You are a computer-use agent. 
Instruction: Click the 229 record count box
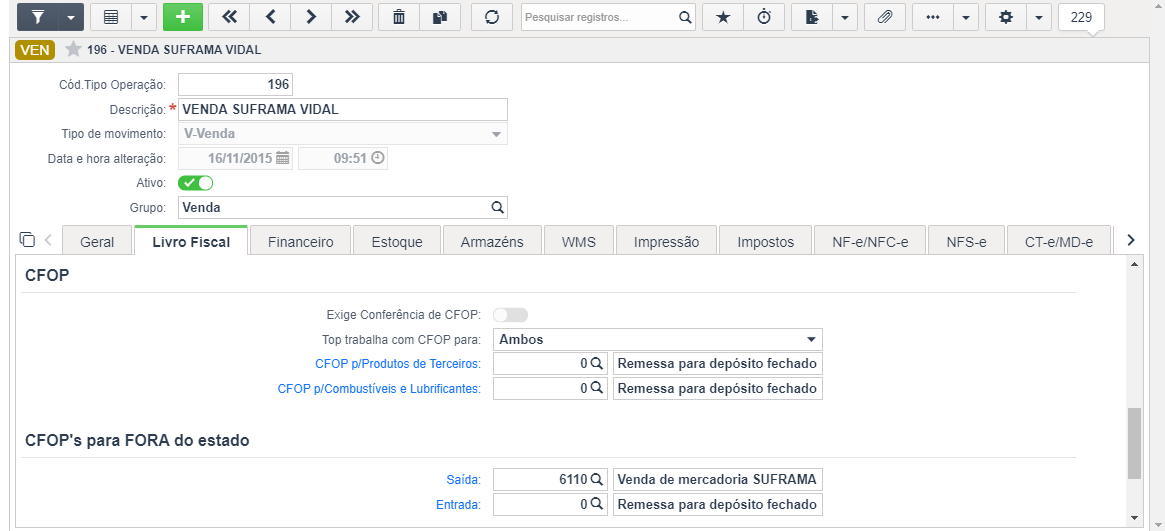1081,17
